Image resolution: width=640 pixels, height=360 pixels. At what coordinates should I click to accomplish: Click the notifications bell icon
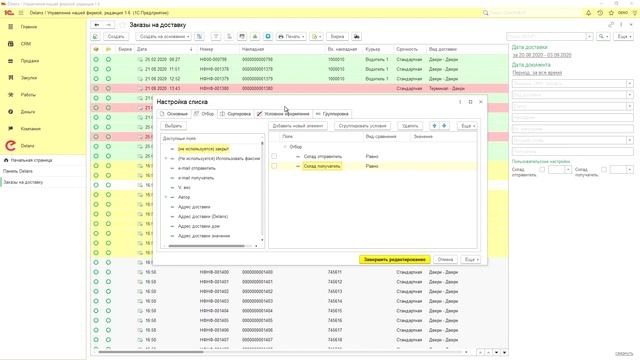pos(588,13)
